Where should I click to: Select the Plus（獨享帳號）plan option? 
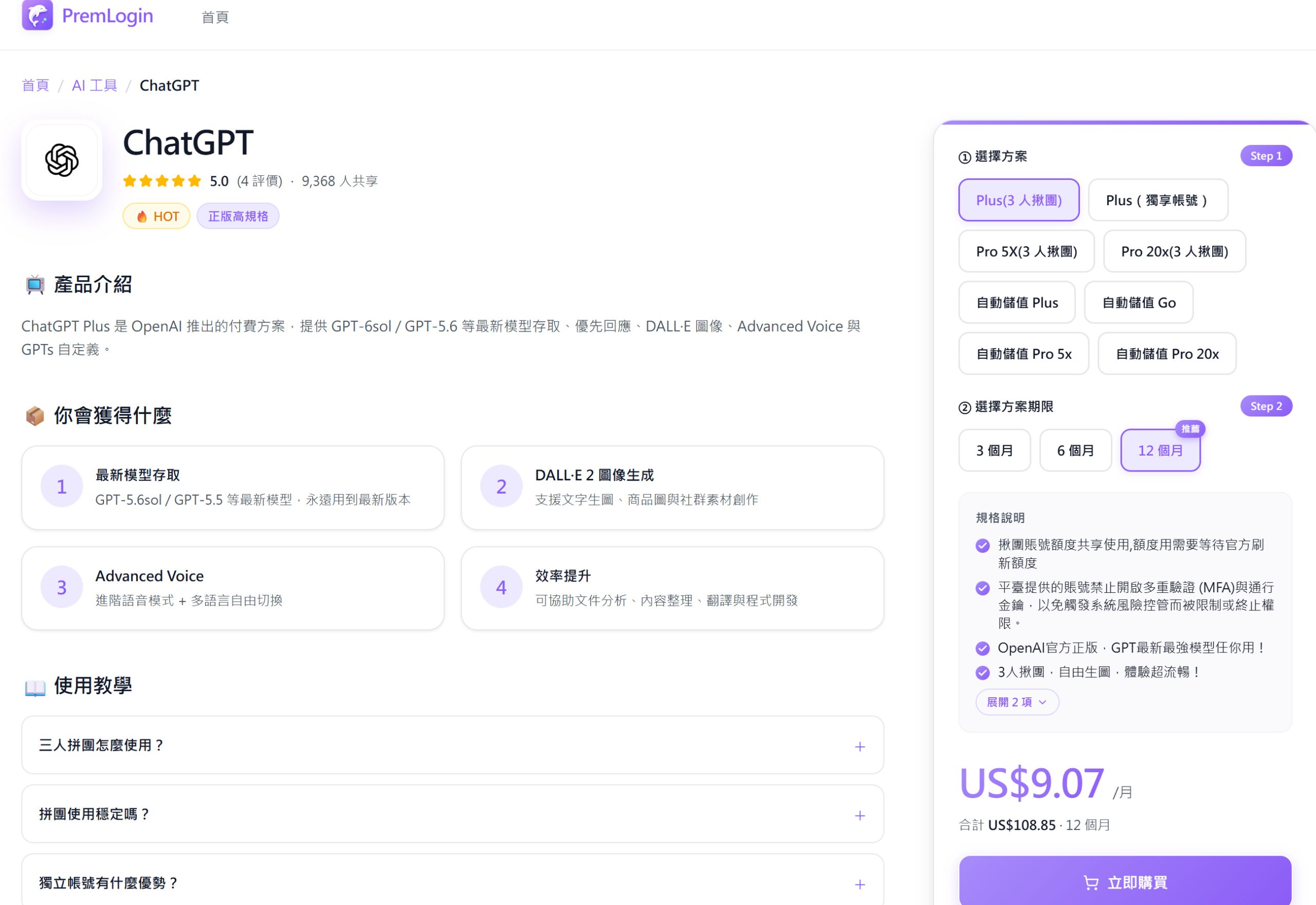click(x=1158, y=200)
